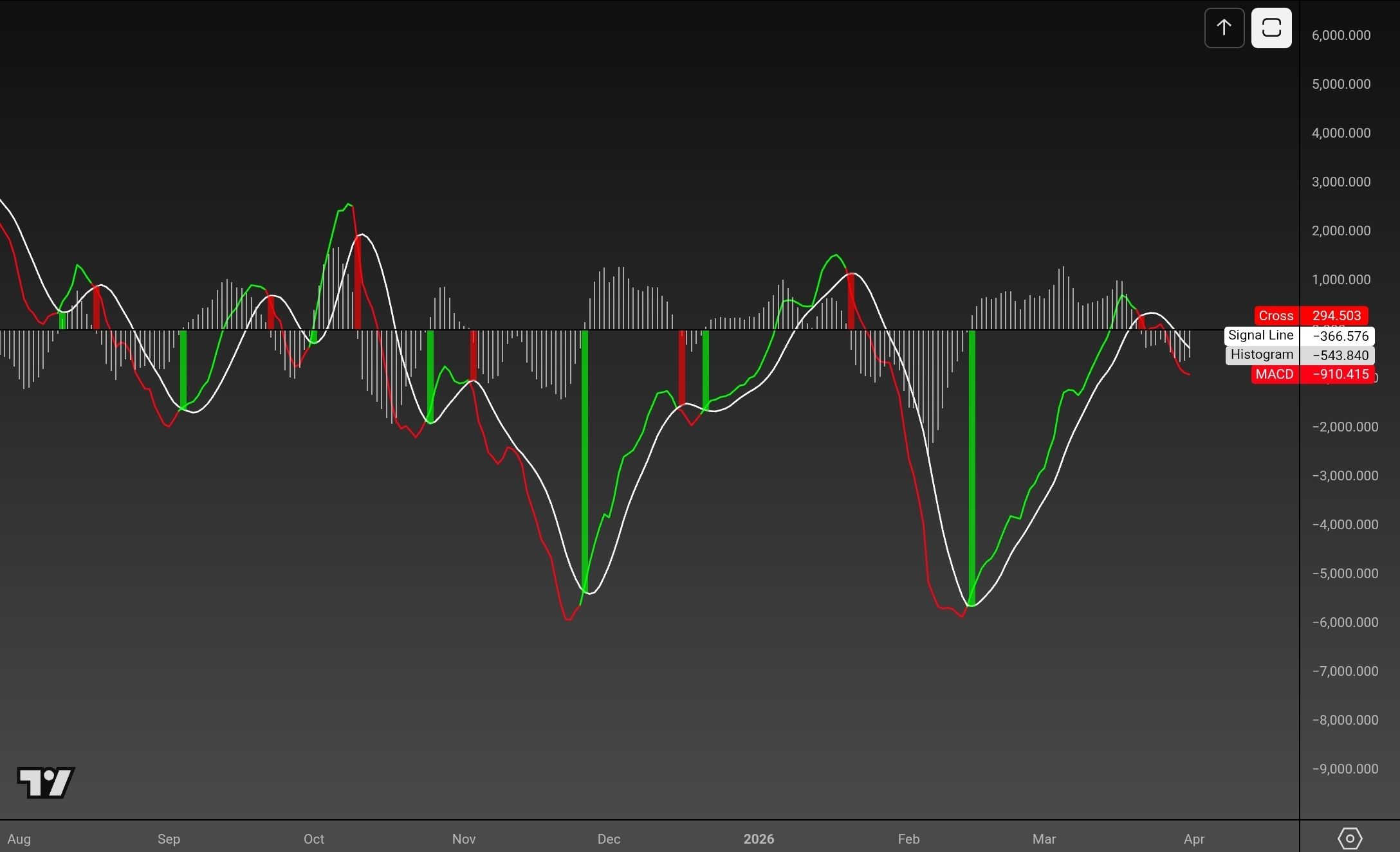1400x852 pixels.
Task: Click the up arrow pane button
Action: (x=1224, y=28)
